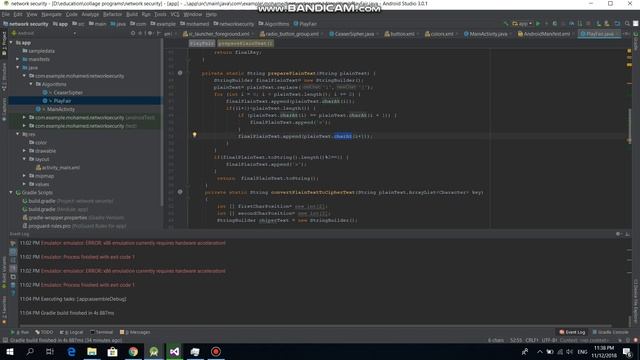Open the Tools menu
This screenshot has width=640, height=360.
(160, 14)
